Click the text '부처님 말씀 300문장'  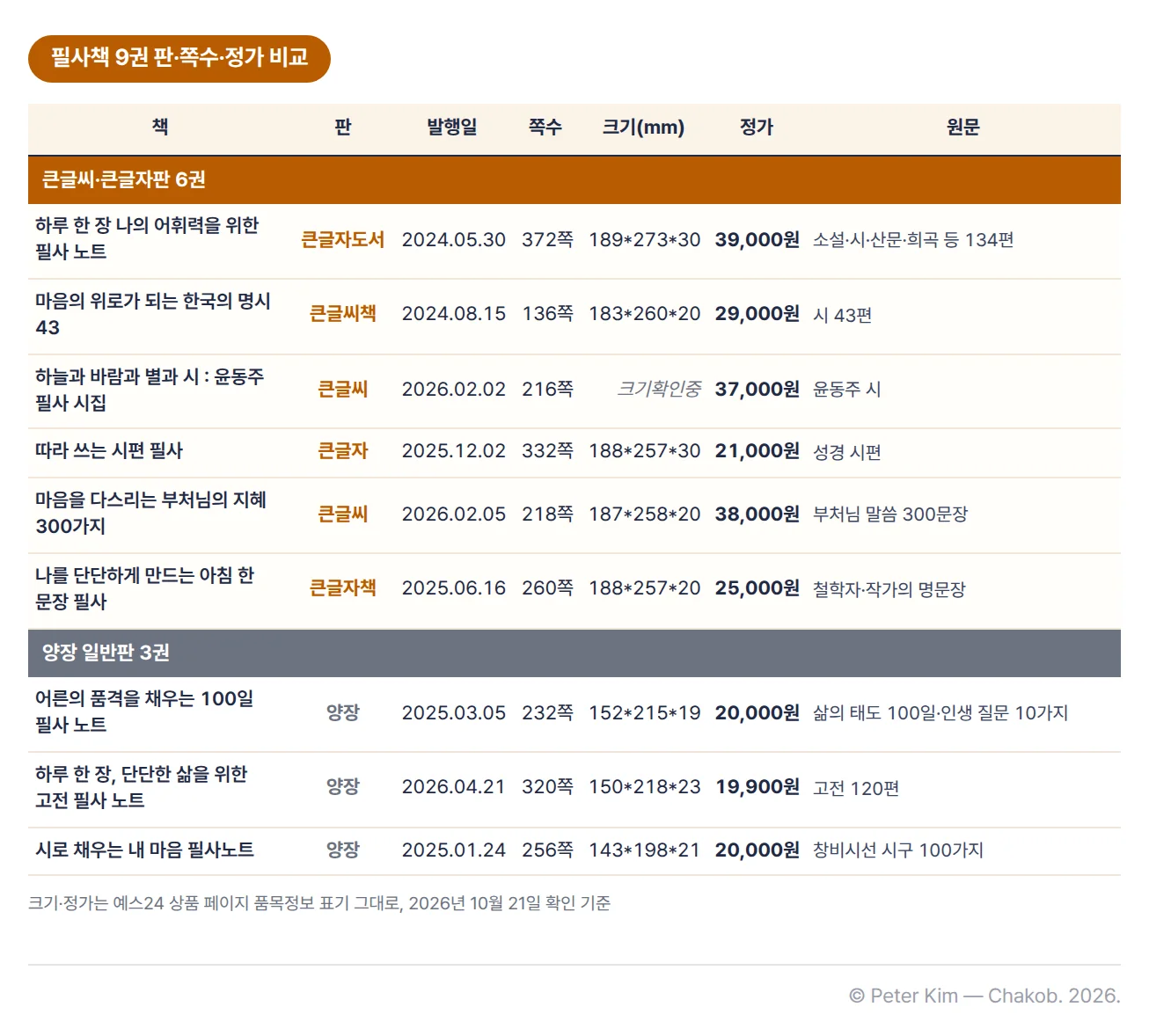pos(890,514)
